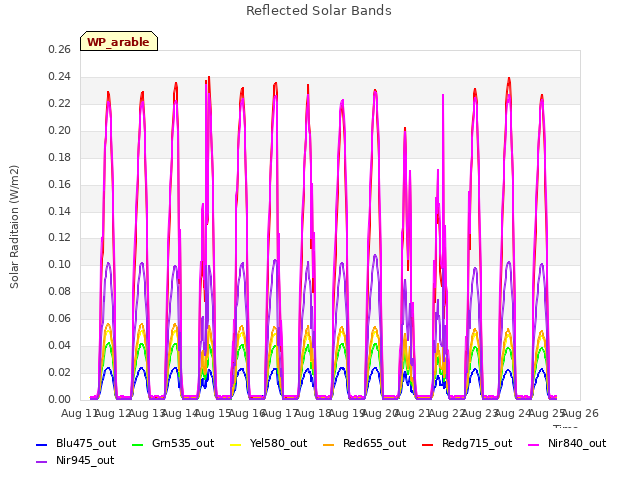Click the 0.26 y-axis tick label
The image size is (640, 480).
60,49
